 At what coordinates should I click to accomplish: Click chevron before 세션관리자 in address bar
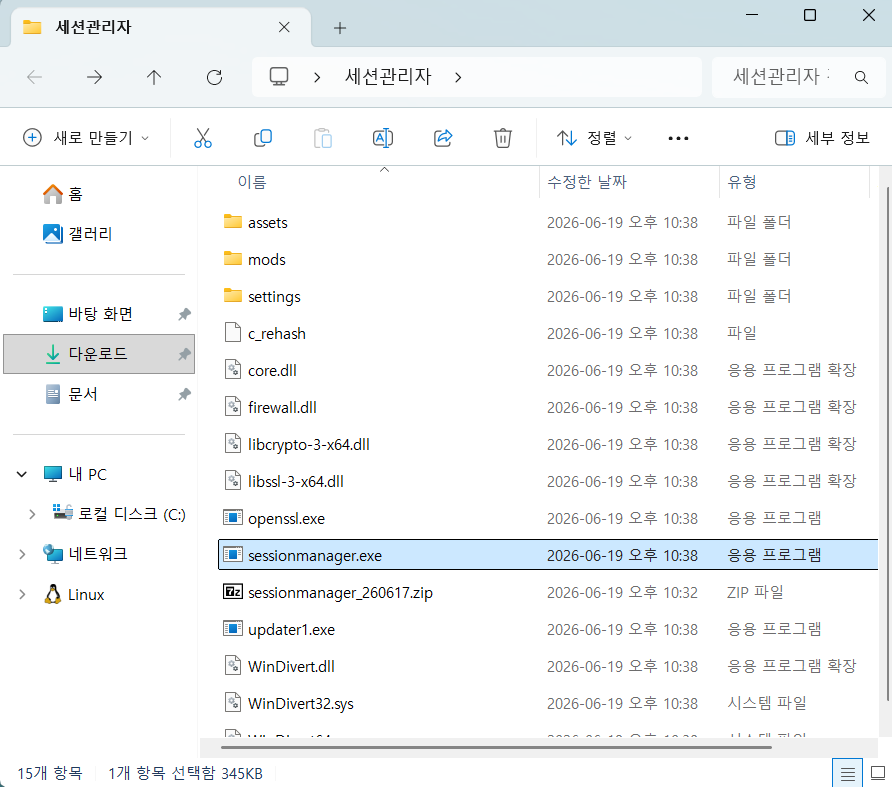(x=317, y=77)
